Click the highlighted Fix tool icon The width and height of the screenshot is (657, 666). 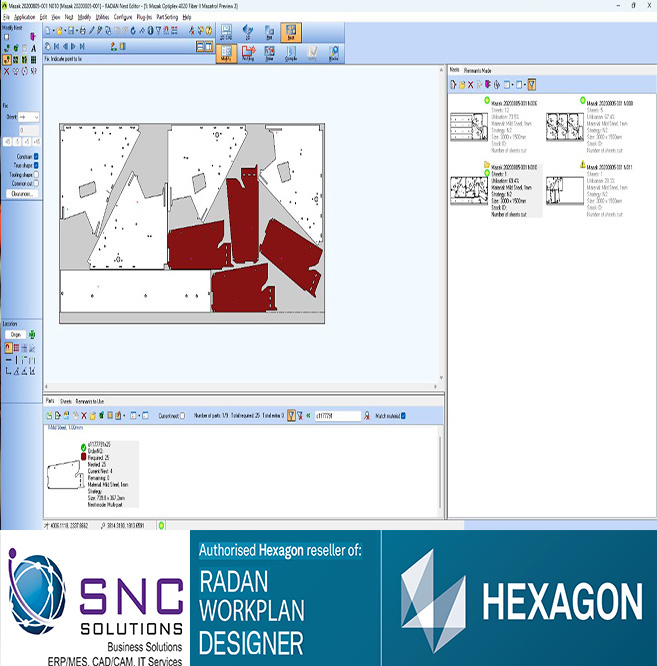6,59
